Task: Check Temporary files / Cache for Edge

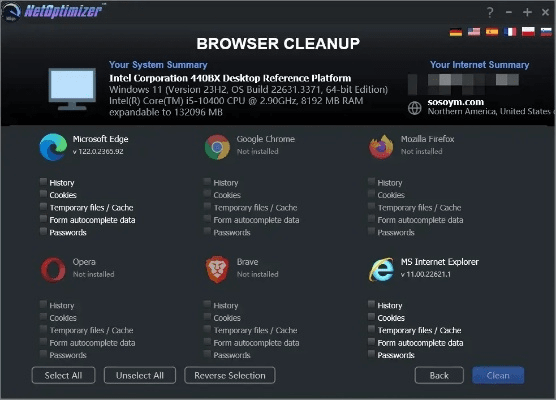Action: click(x=43, y=206)
